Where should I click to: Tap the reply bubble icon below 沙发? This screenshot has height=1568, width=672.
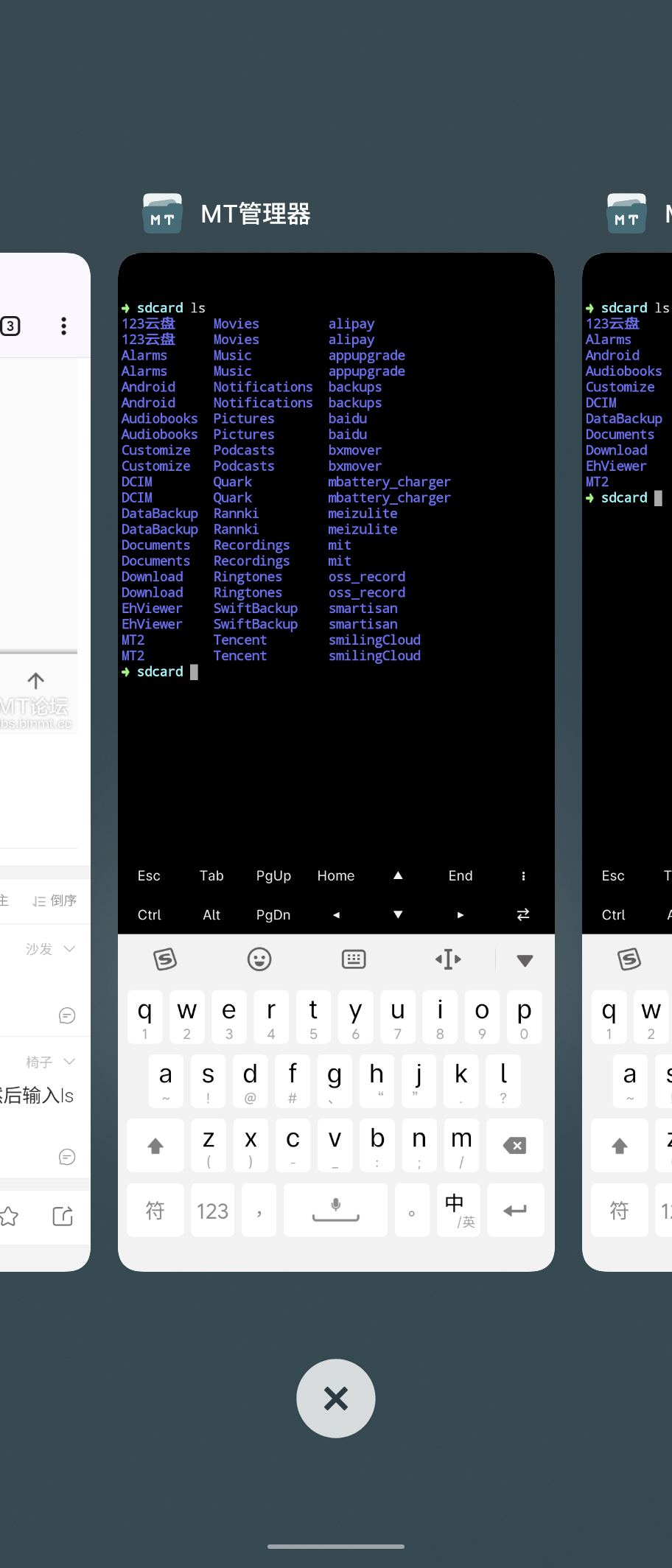[x=67, y=1015]
